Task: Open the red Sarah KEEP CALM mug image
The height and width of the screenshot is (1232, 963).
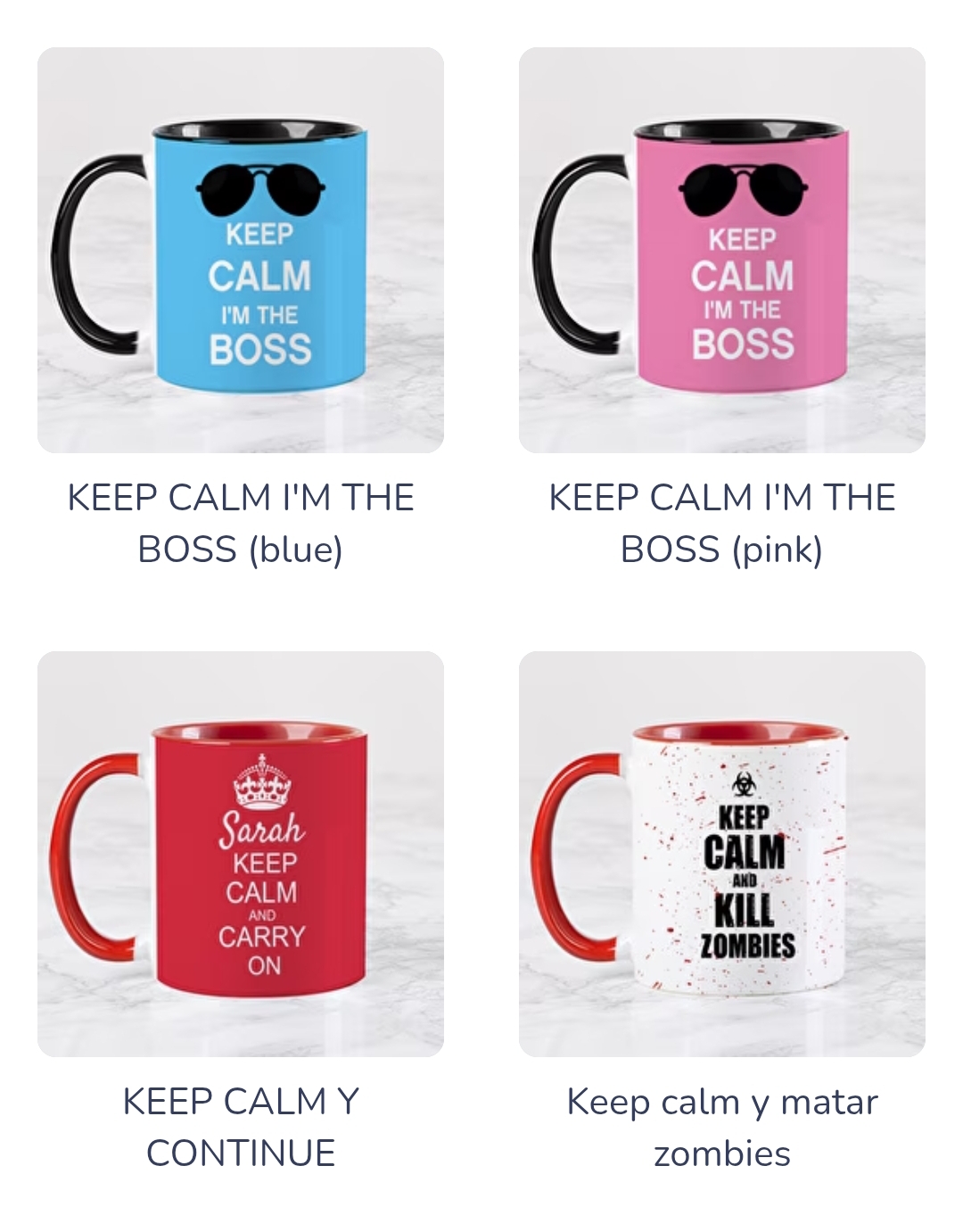Action: [x=241, y=854]
